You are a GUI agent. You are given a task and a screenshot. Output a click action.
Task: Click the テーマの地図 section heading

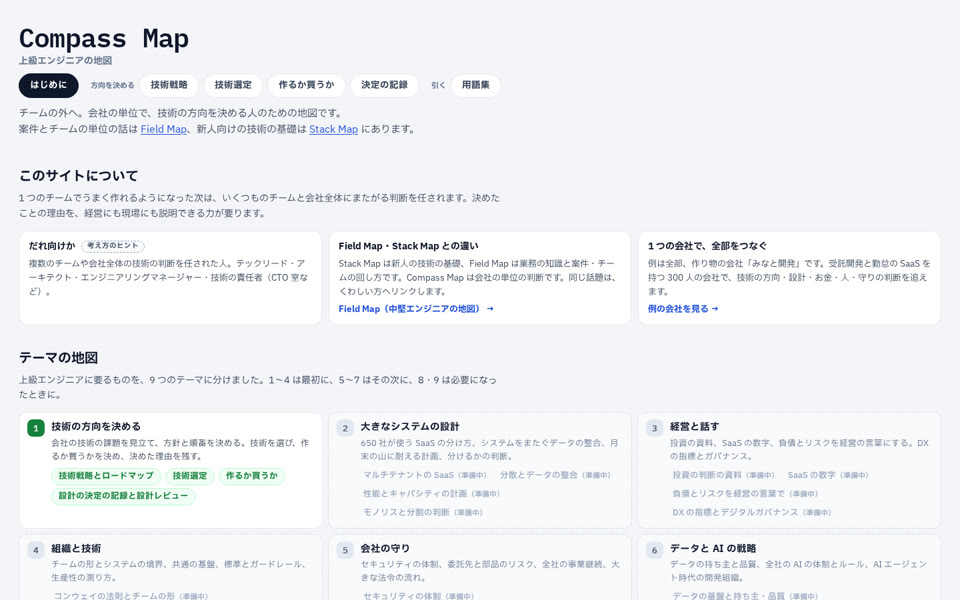[58, 358]
